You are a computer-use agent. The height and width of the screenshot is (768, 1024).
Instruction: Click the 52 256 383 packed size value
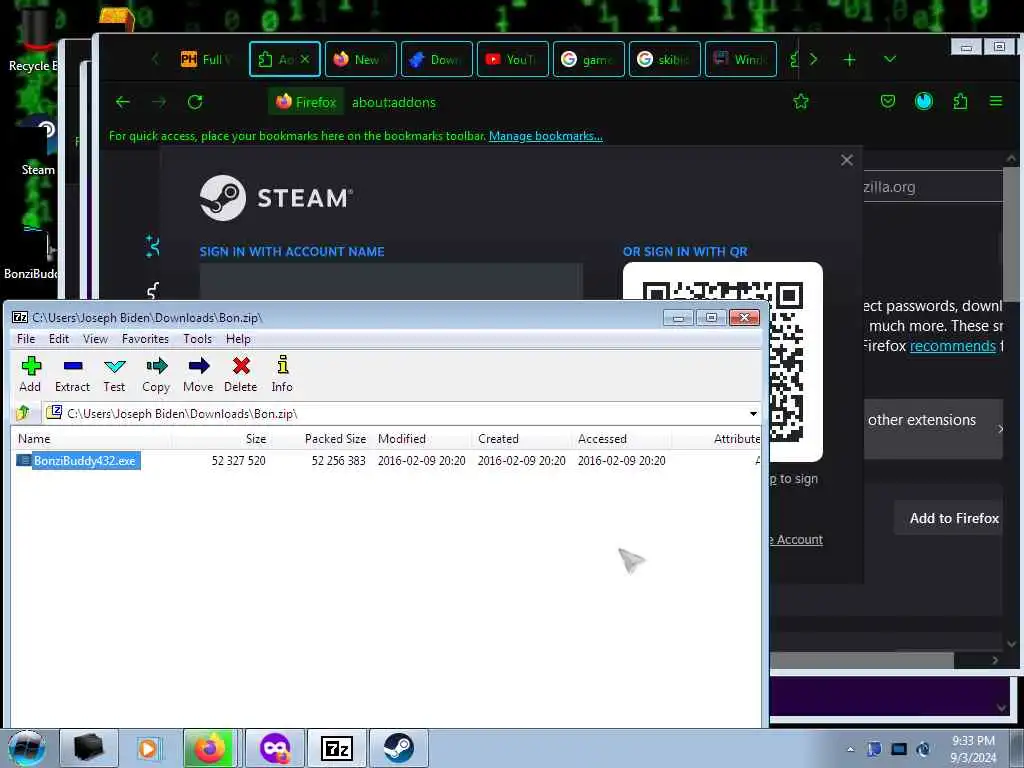[338, 460]
